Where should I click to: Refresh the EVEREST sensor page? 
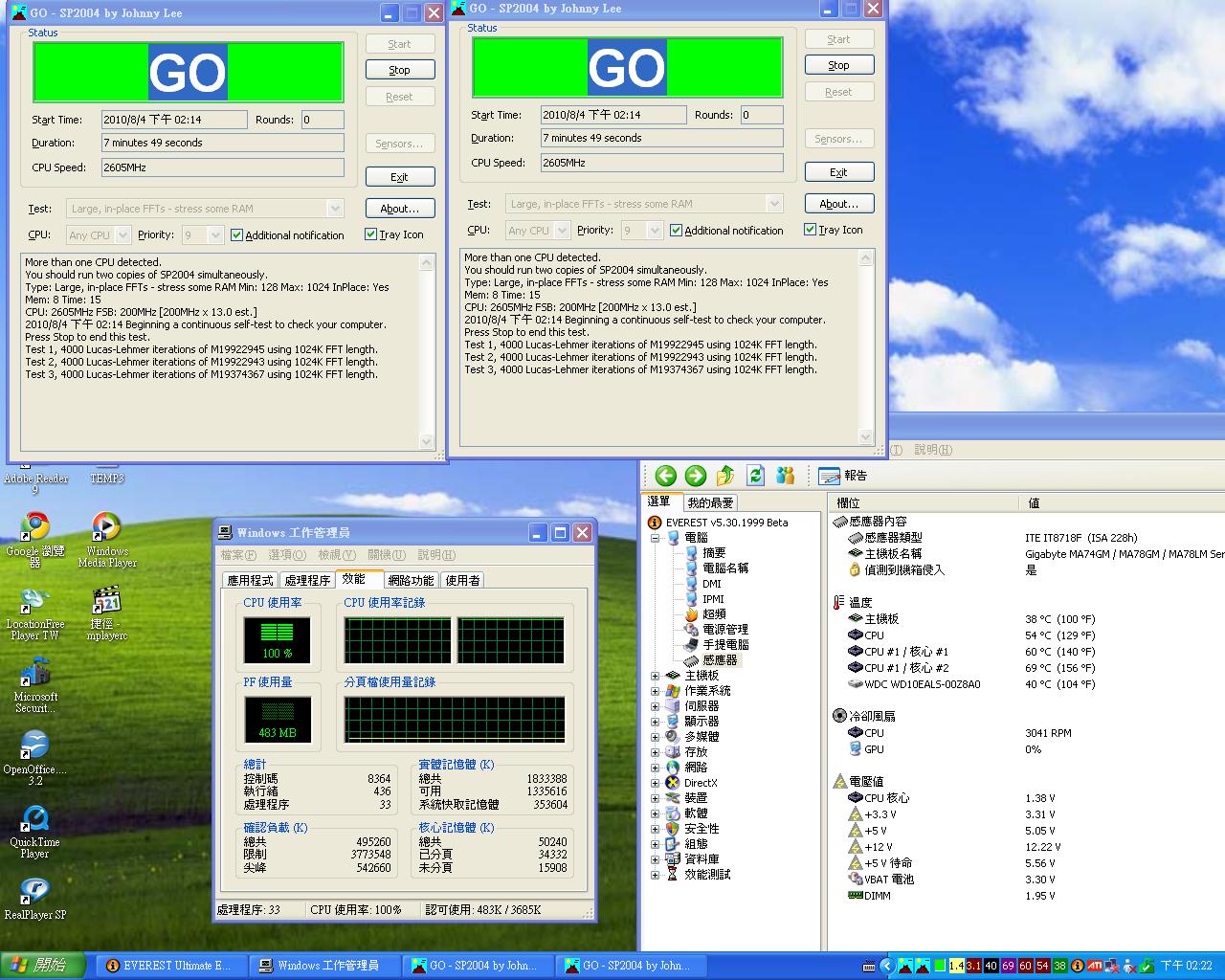(x=756, y=476)
